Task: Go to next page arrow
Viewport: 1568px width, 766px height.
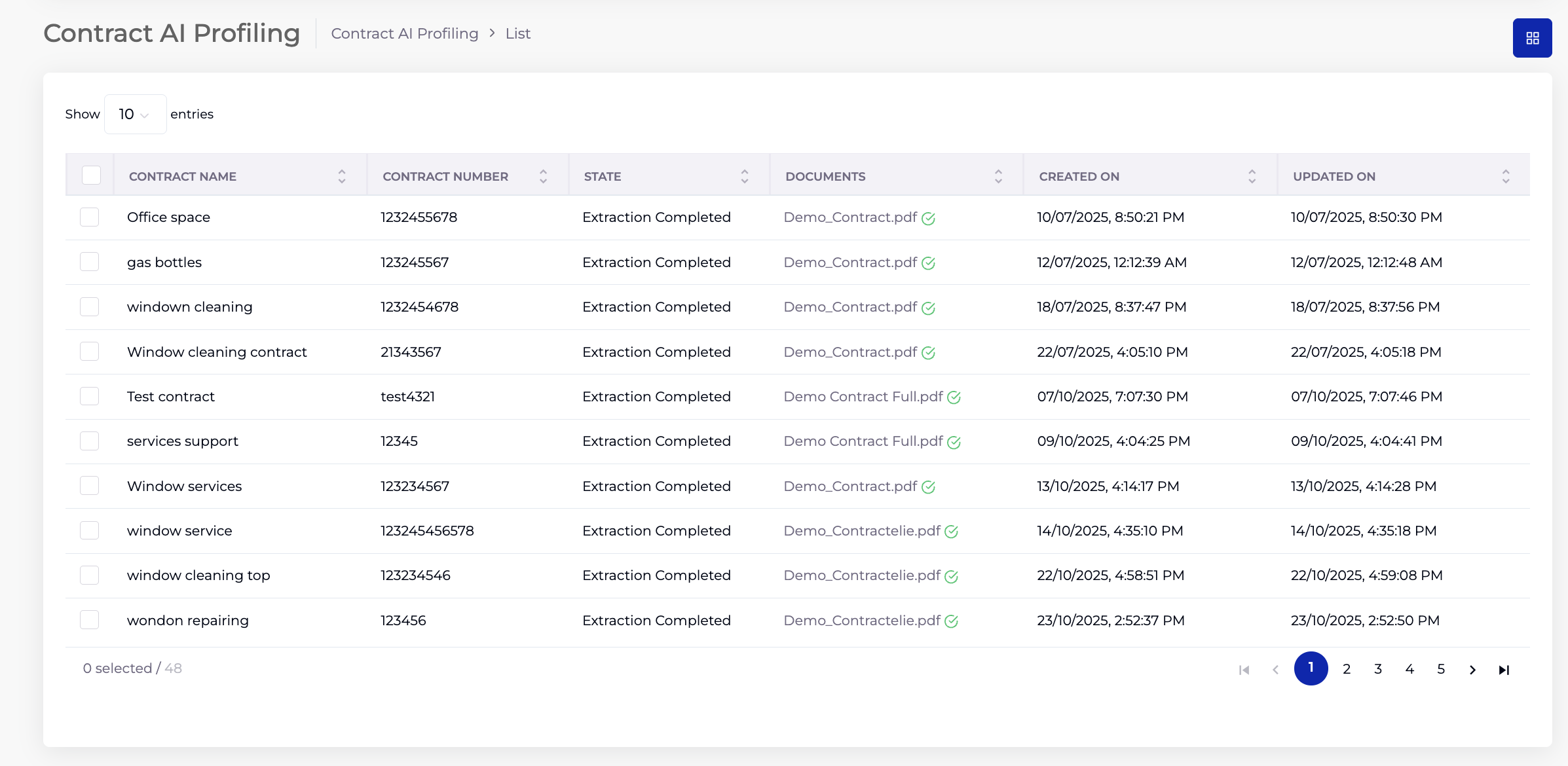Action: tap(1472, 669)
